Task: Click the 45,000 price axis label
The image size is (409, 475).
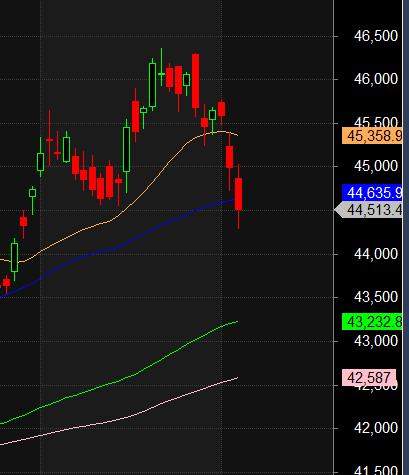Action: pyautogui.click(x=376, y=166)
